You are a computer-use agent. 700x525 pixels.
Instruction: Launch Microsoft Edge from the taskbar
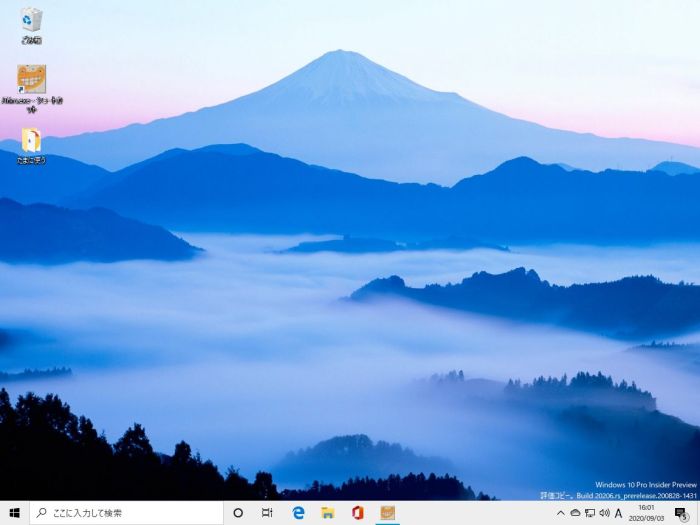tap(298, 513)
